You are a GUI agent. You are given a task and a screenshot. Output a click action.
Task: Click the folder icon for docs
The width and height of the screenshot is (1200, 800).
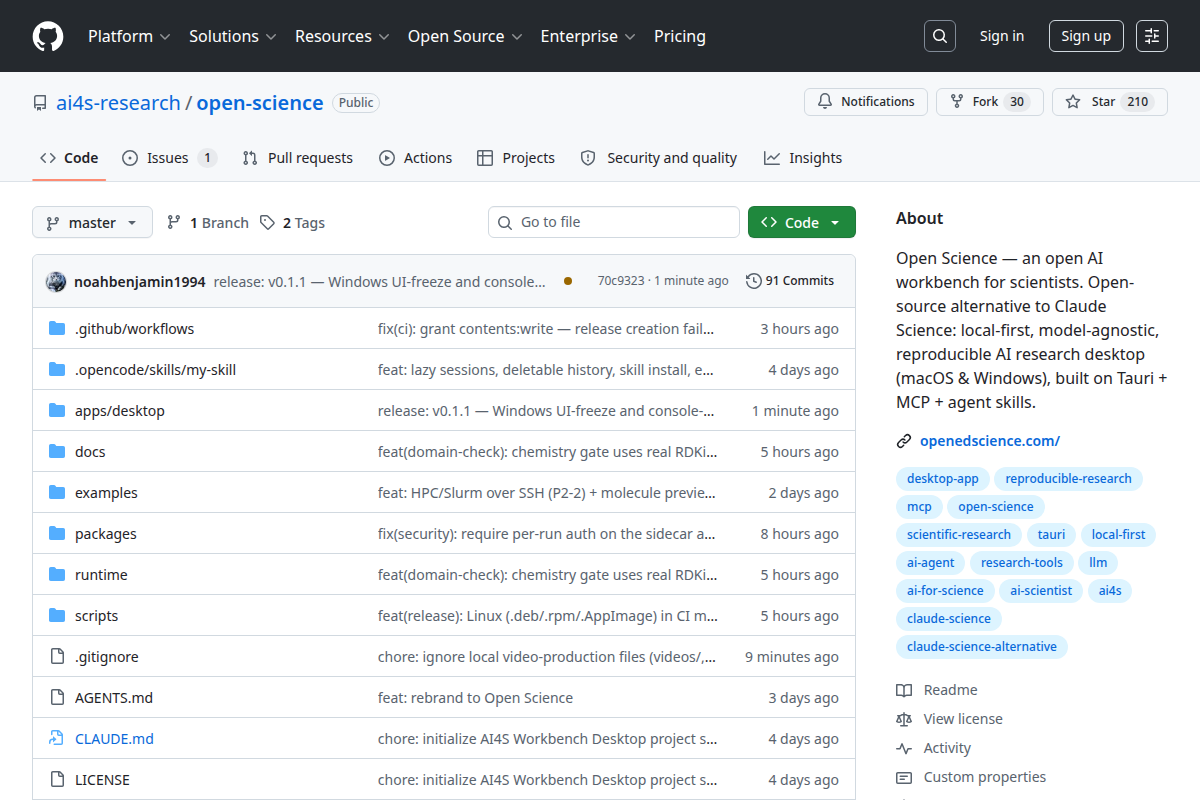[x=57, y=452]
